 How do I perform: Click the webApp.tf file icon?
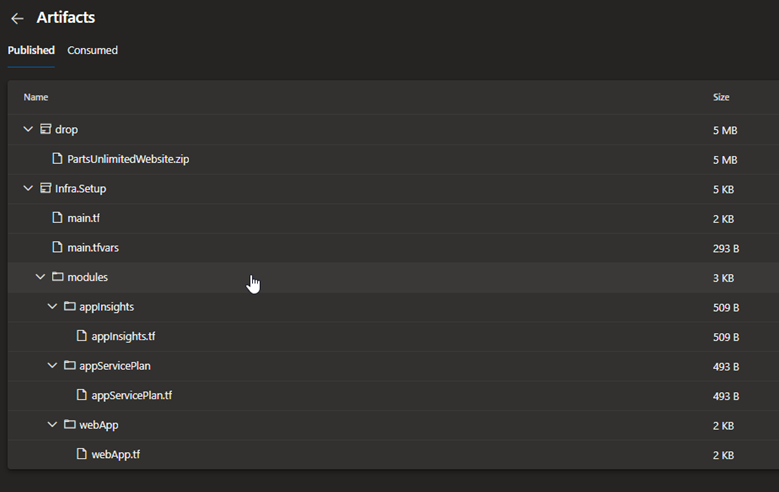click(81, 454)
